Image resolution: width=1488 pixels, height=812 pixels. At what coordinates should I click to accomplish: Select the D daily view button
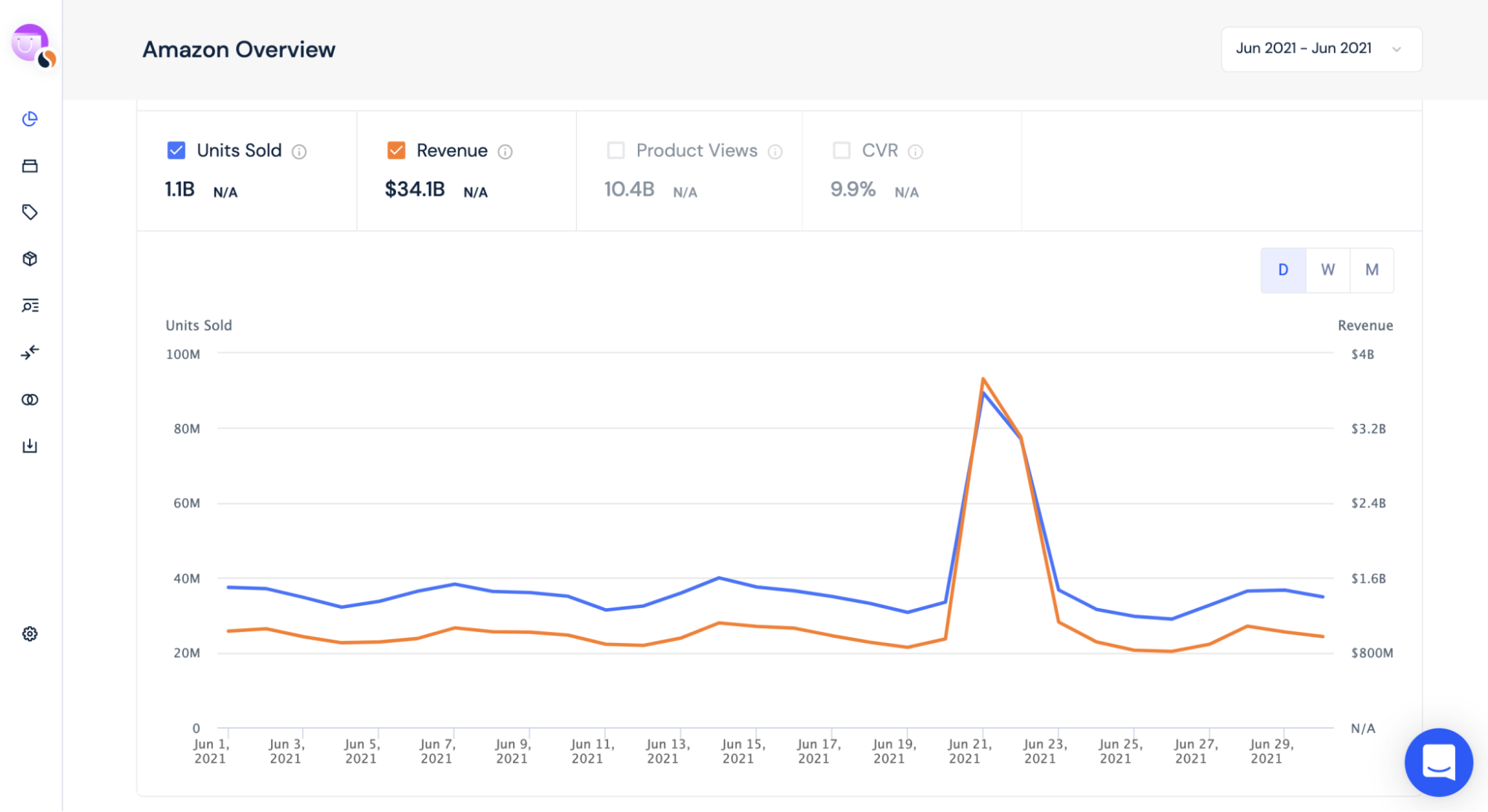[x=1283, y=269]
